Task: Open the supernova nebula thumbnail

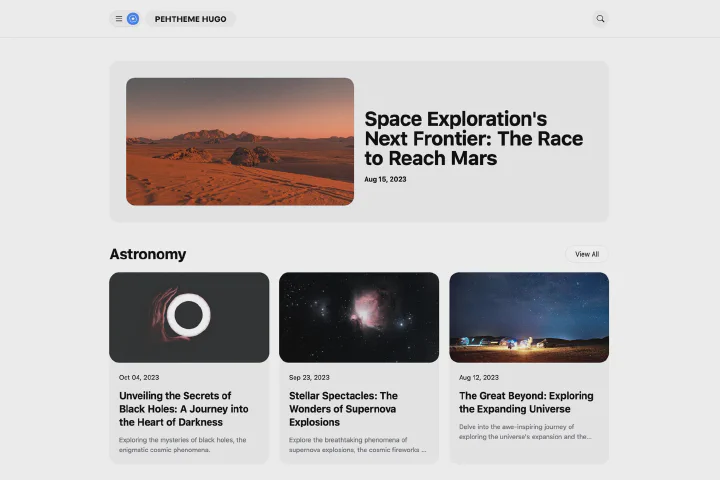Action: 359,317
